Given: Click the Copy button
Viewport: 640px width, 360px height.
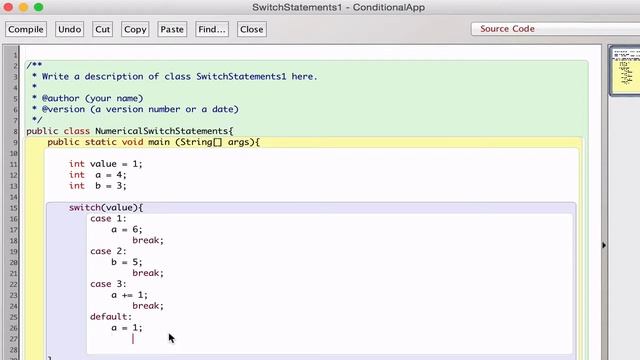Looking at the screenshot, I should (135, 29).
